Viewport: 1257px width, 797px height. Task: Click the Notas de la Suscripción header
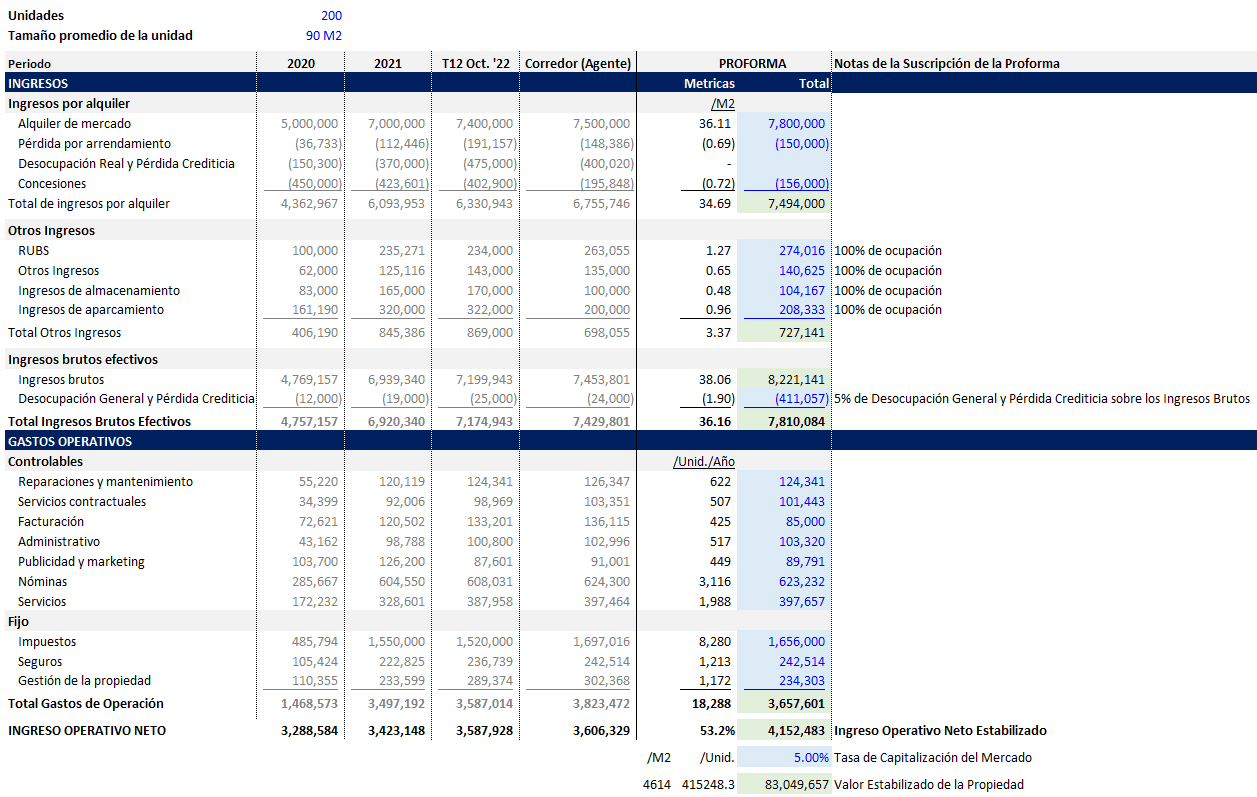[946, 64]
